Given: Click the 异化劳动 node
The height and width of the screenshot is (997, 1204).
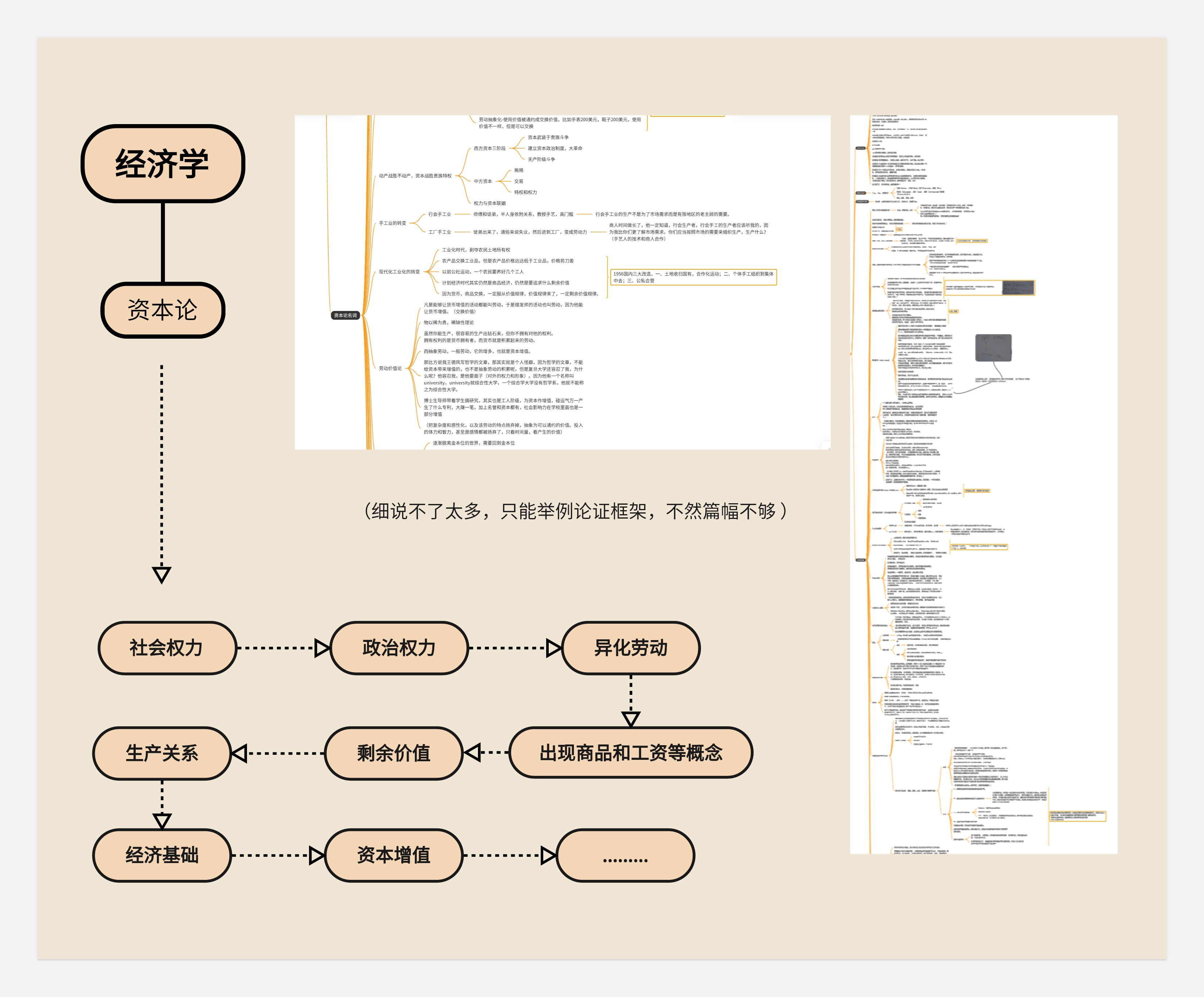Looking at the screenshot, I should (631, 648).
